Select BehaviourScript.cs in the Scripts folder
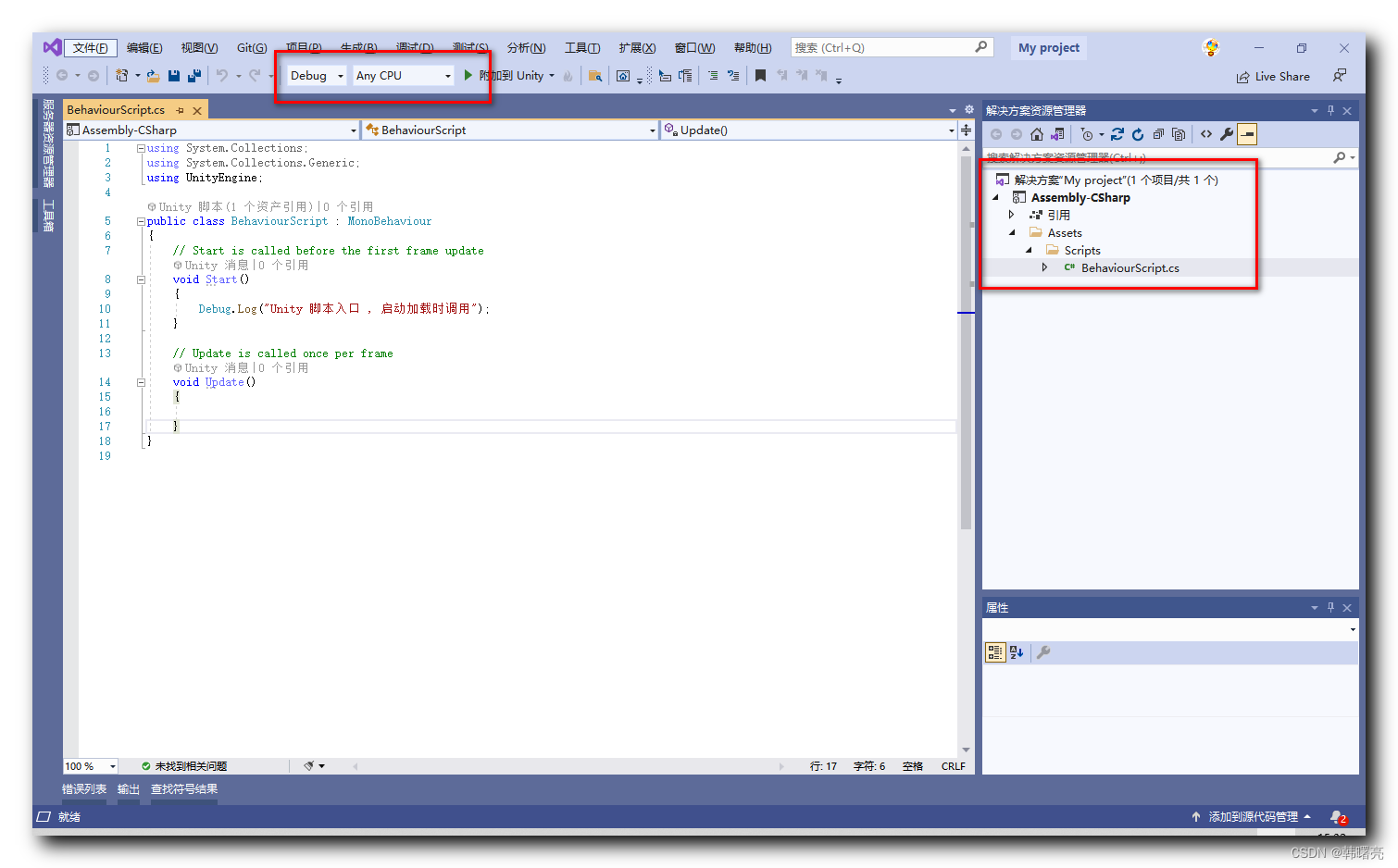Viewport: 1398px width, 868px height. [1131, 267]
